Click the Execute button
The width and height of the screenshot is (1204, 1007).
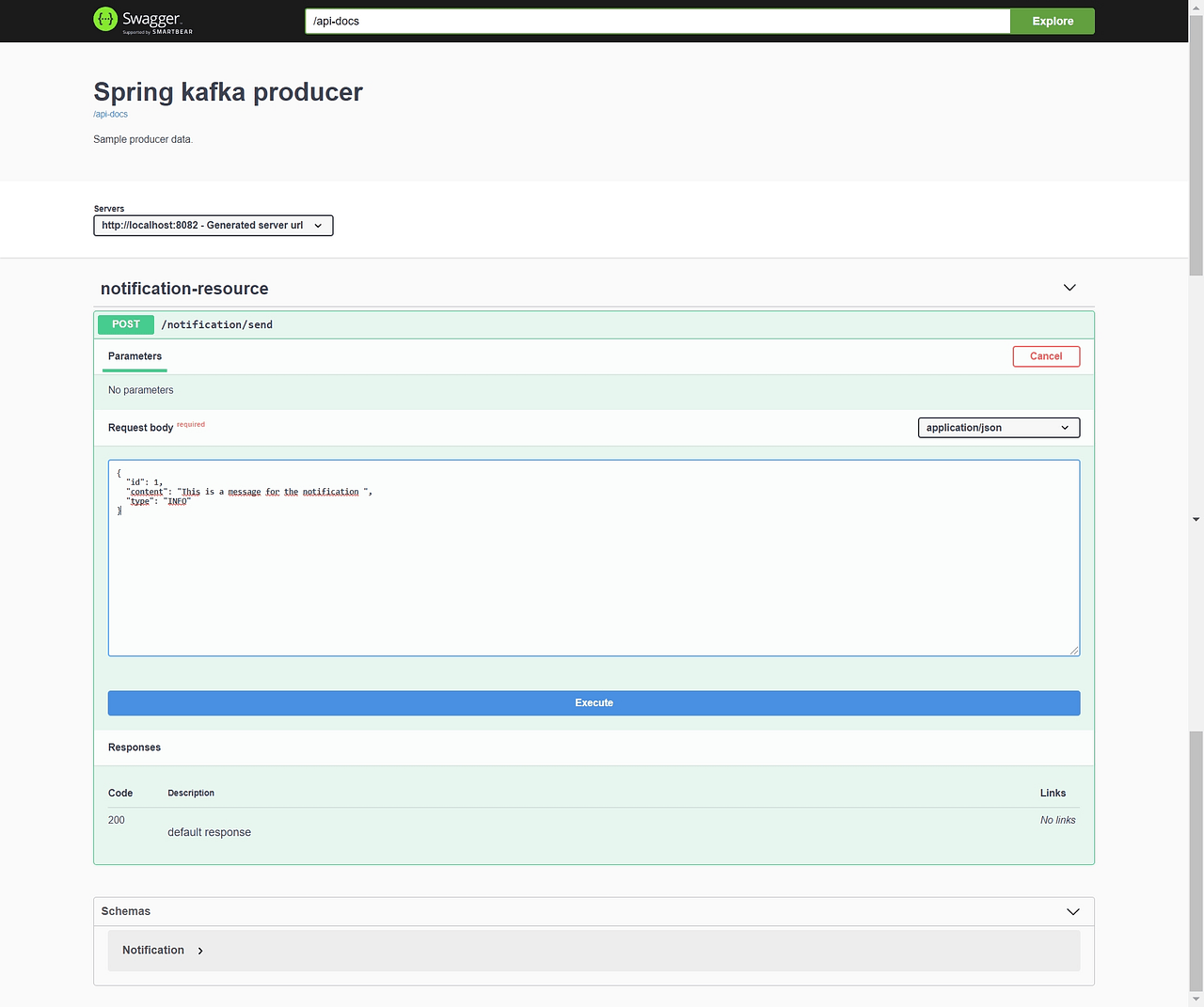click(594, 703)
